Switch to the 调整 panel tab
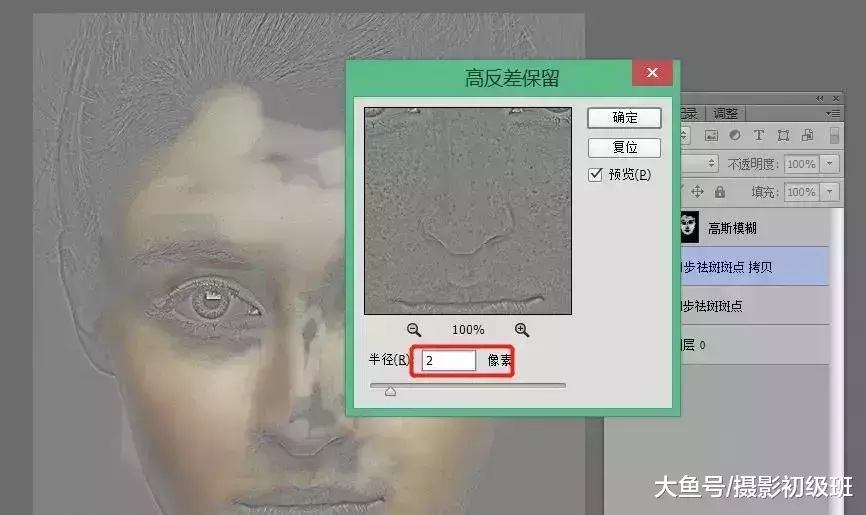866x515 pixels. (725, 113)
